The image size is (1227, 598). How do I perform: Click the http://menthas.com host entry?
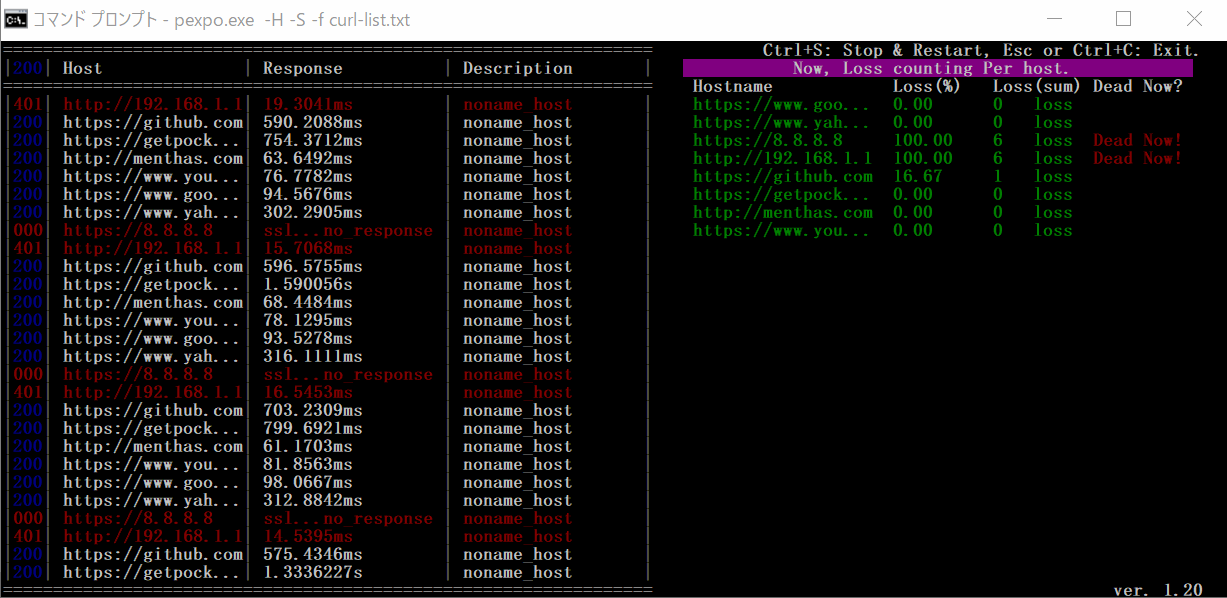(151, 158)
